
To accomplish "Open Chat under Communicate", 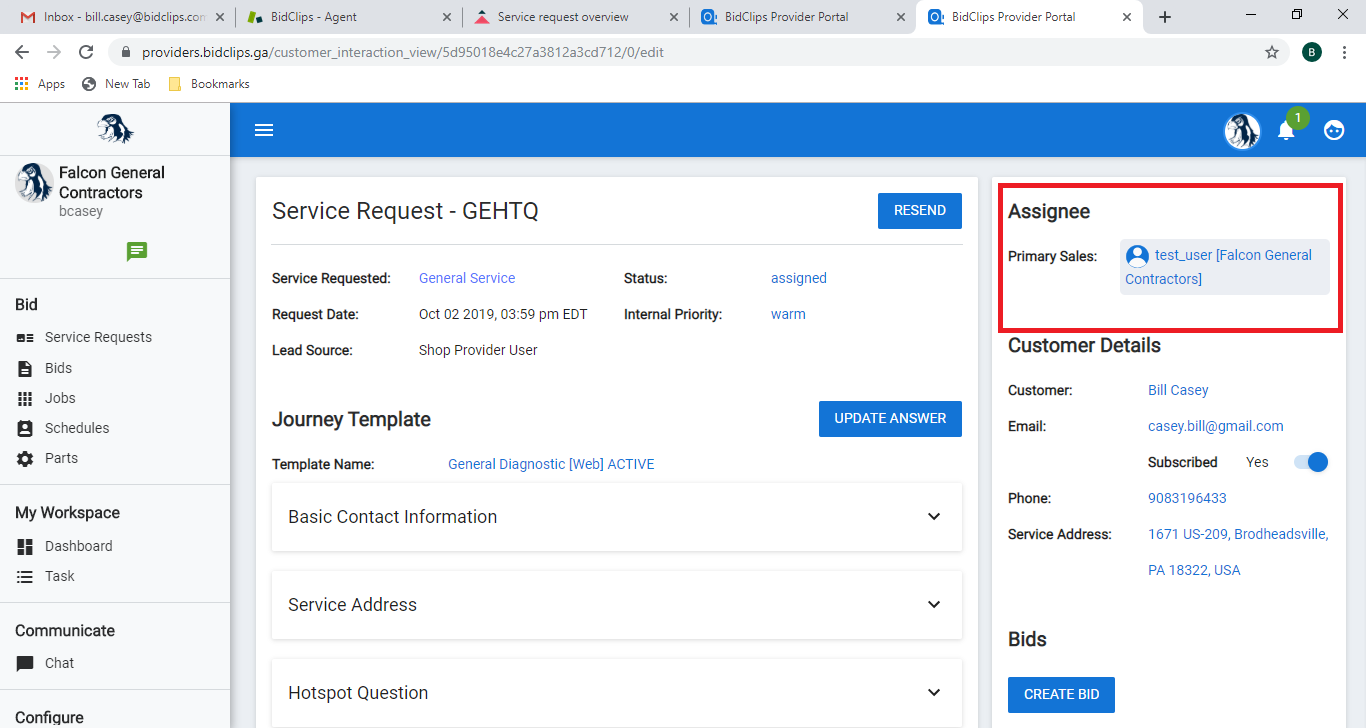I will pyautogui.click(x=59, y=663).
